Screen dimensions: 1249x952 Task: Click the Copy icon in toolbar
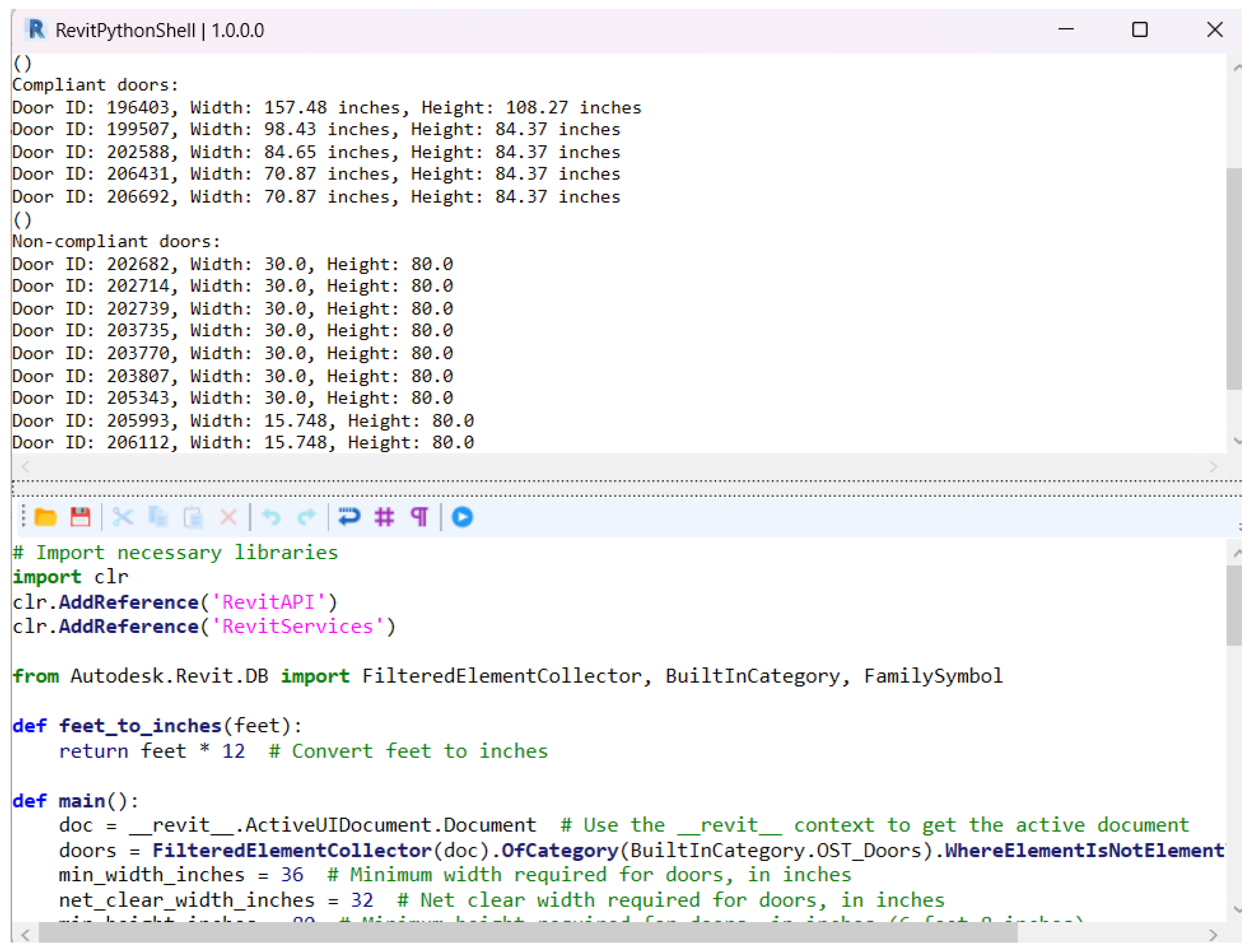pyautogui.click(x=158, y=518)
